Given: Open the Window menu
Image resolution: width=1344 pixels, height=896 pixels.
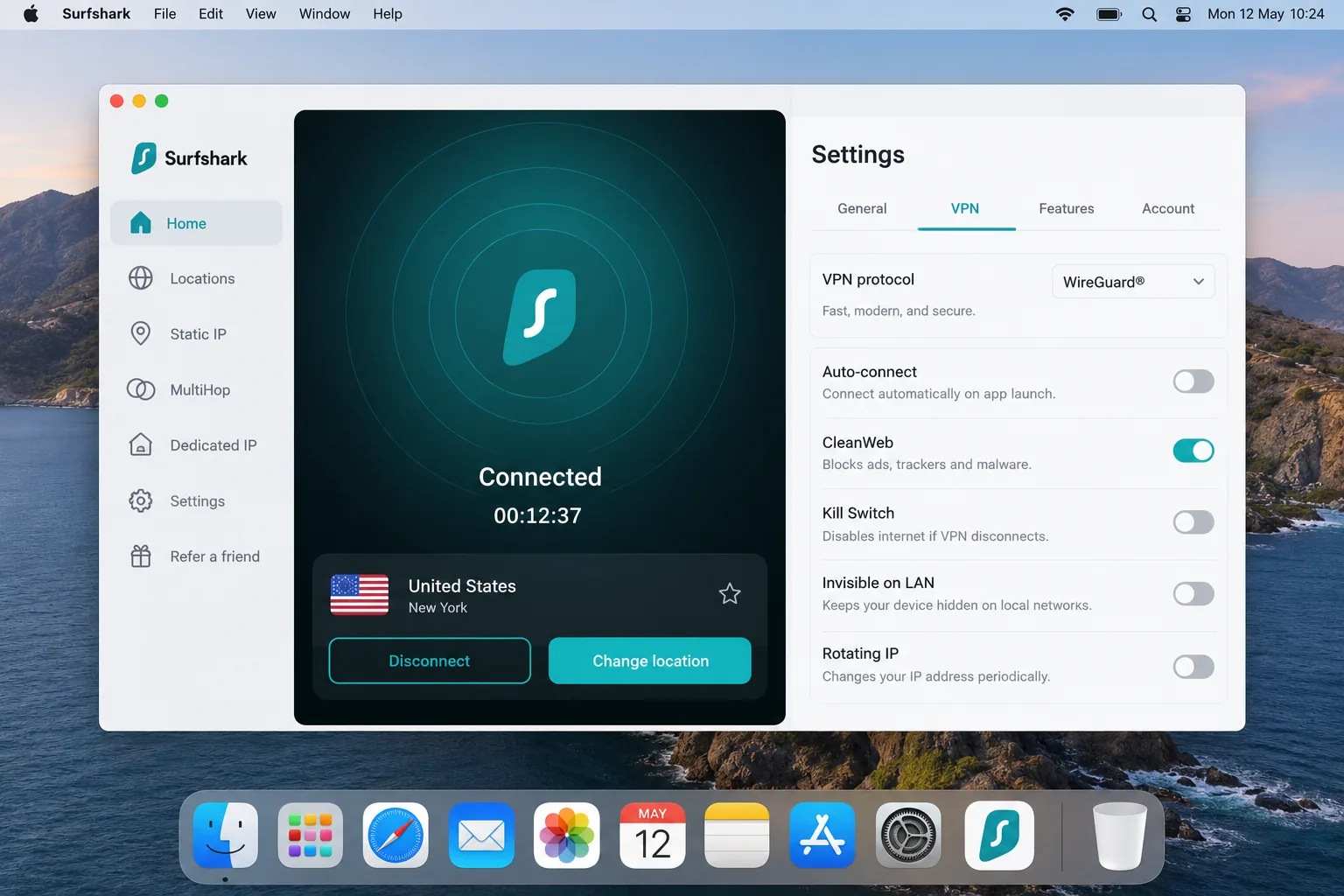Looking at the screenshot, I should pos(325,14).
